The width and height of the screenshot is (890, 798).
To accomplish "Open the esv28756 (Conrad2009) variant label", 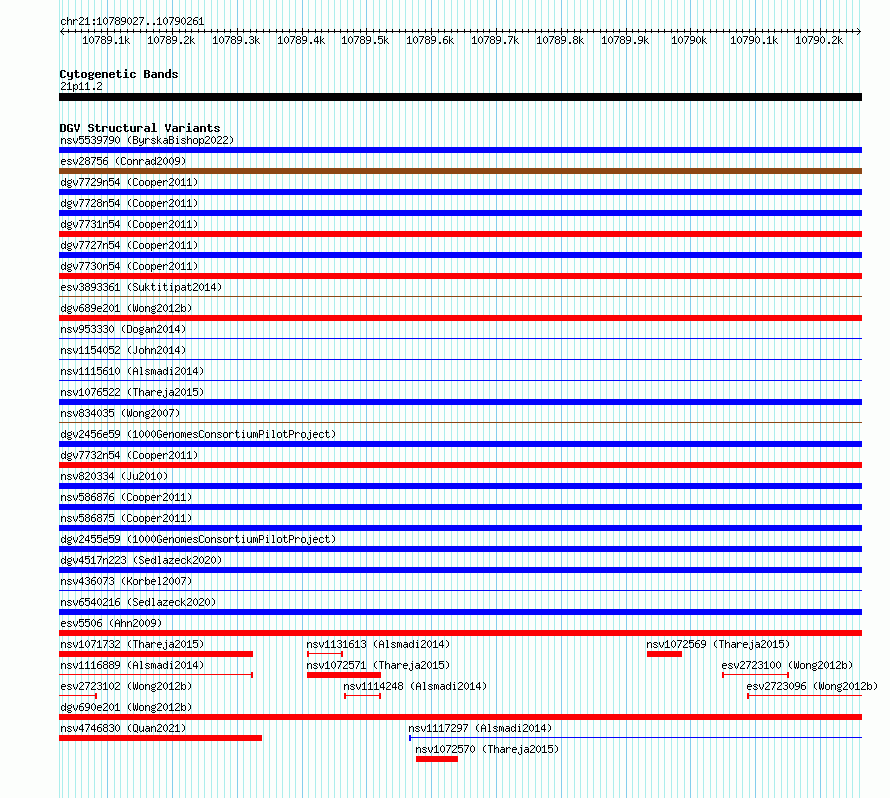I will click(123, 161).
